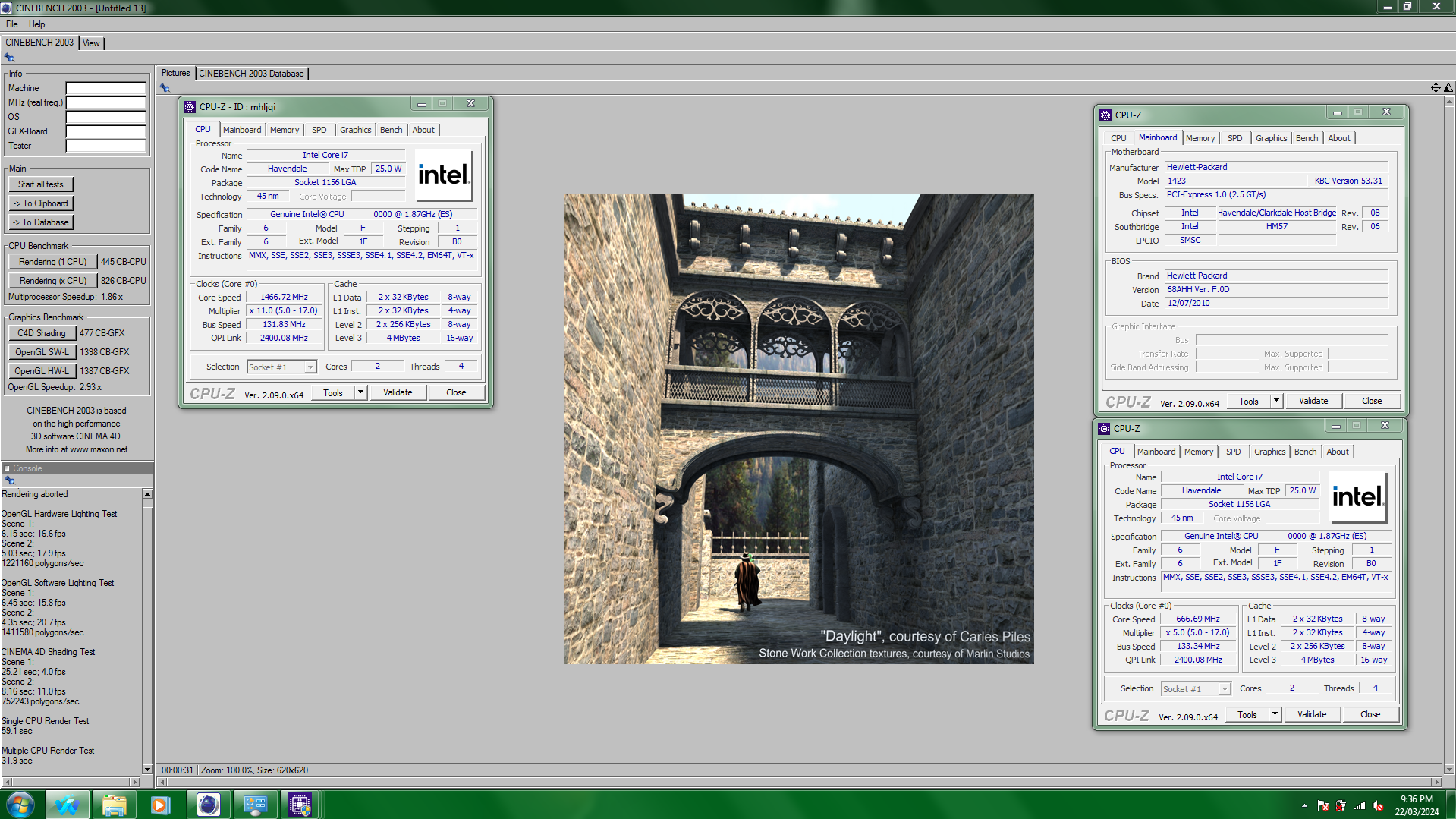
Task: Click chip icon in lower-right CPU-Z title bar
Action: click(1104, 429)
